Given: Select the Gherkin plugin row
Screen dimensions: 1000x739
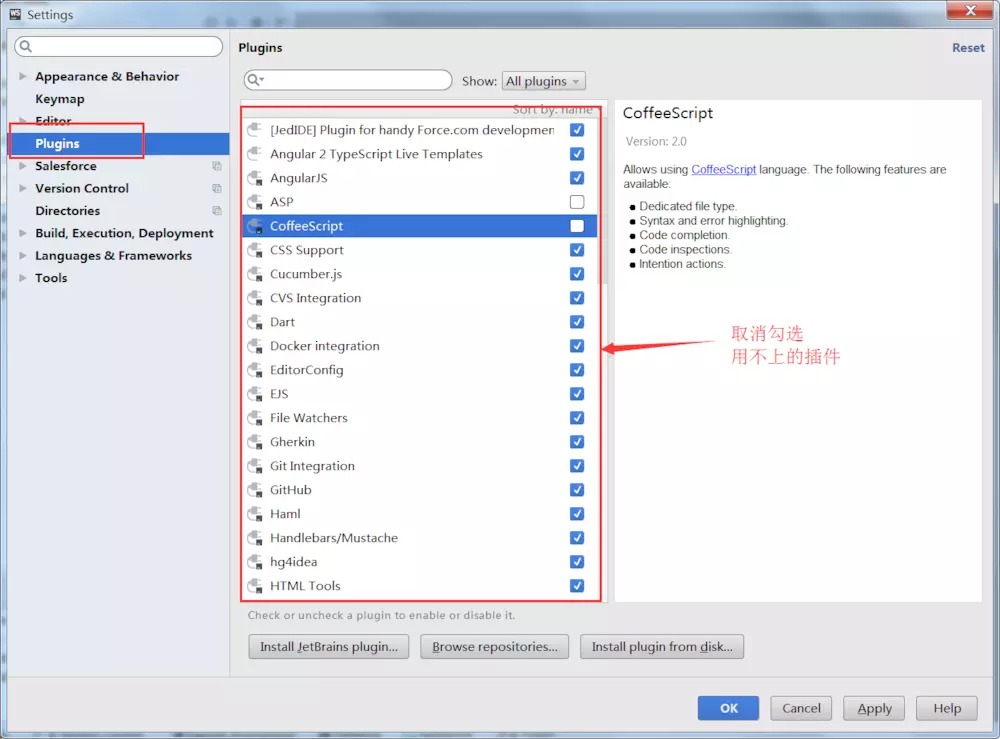Looking at the screenshot, I should (x=420, y=442).
